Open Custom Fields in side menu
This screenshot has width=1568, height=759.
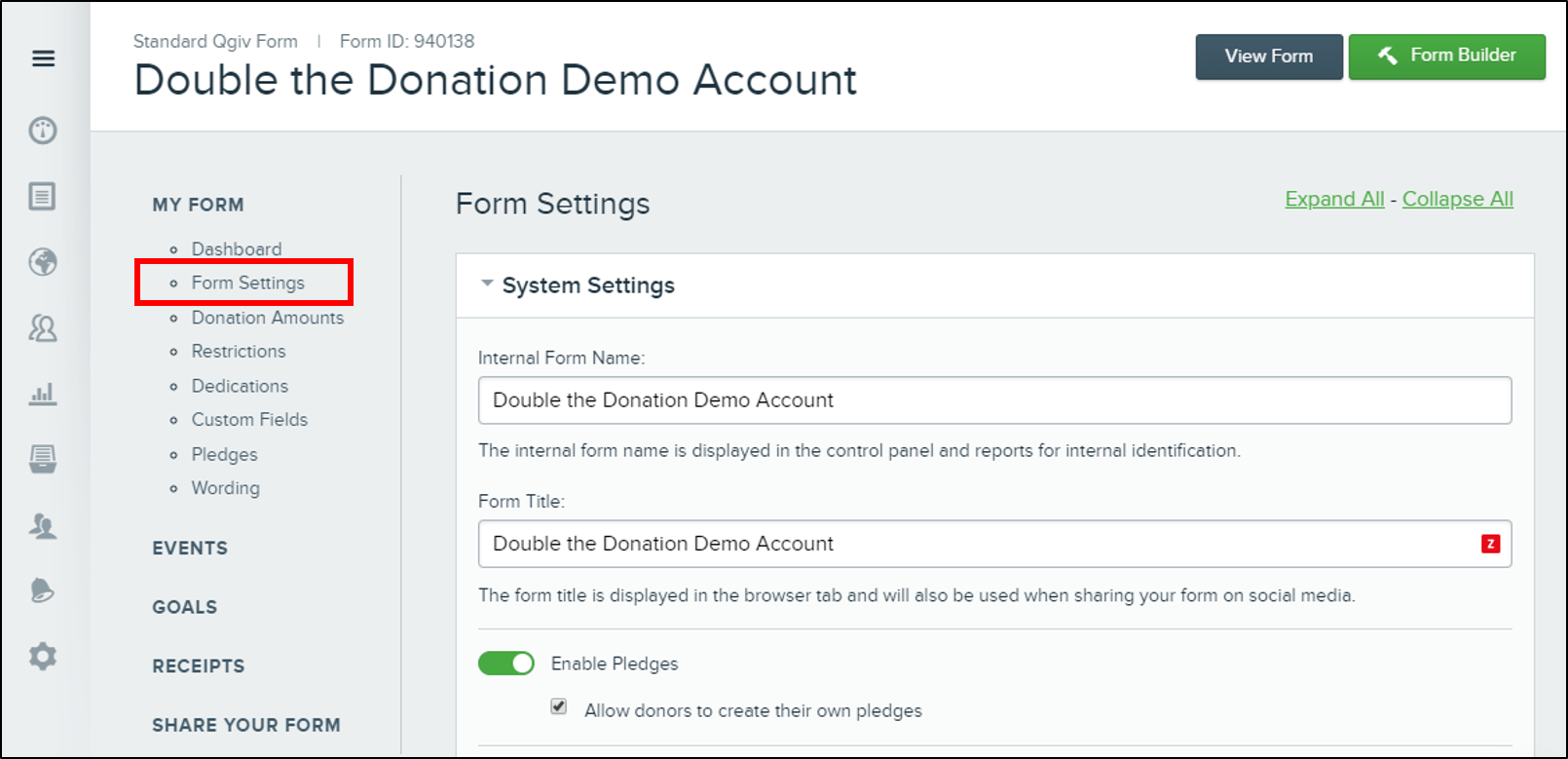click(249, 419)
